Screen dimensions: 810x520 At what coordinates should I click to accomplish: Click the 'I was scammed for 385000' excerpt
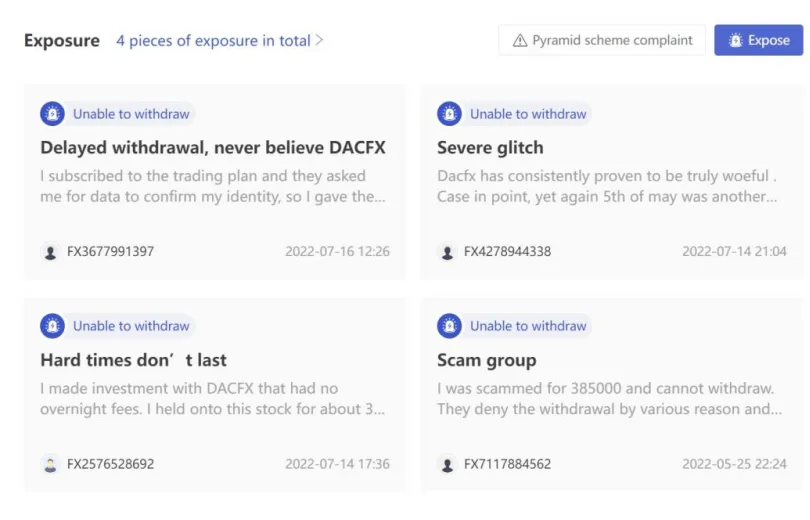610,399
